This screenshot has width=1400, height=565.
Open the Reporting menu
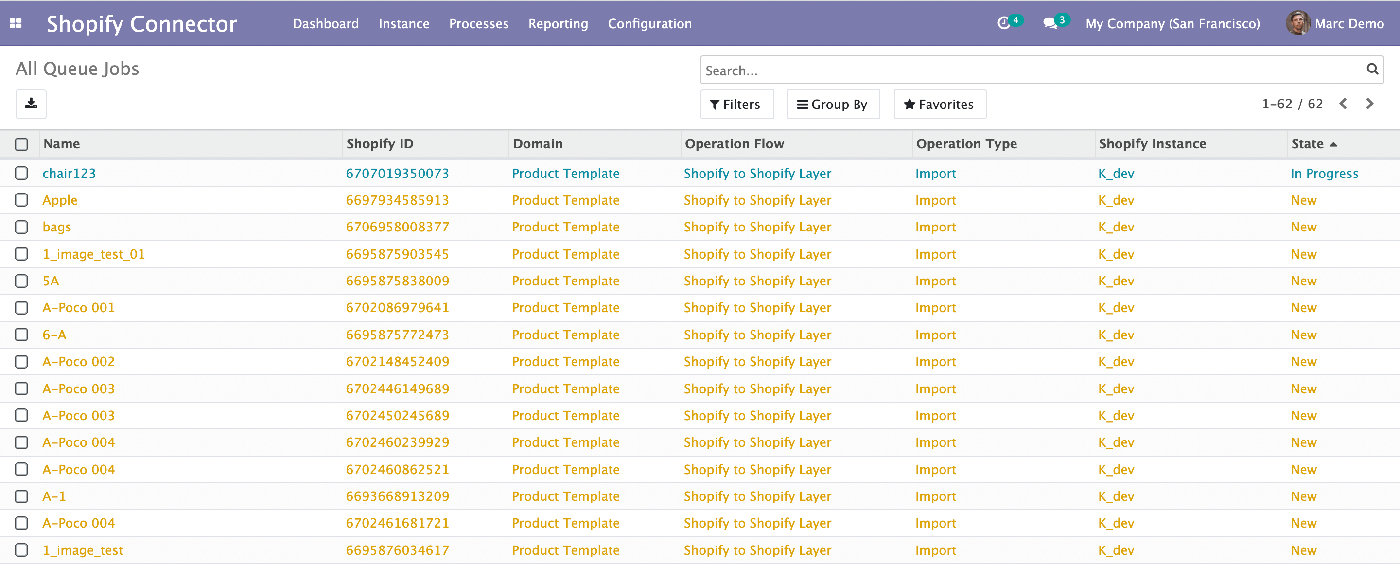click(558, 23)
